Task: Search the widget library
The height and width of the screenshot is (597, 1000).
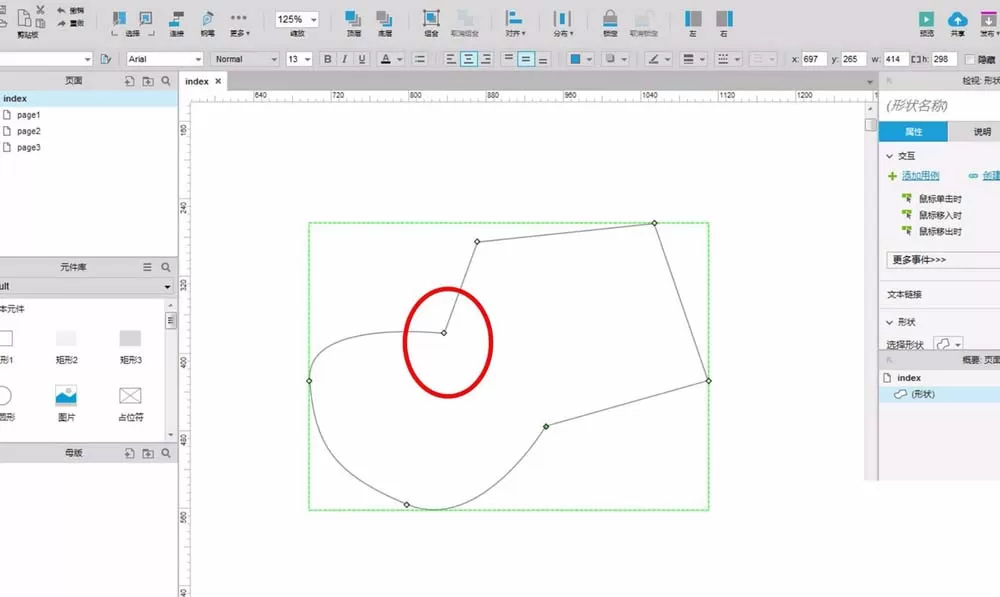Action: [x=166, y=267]
